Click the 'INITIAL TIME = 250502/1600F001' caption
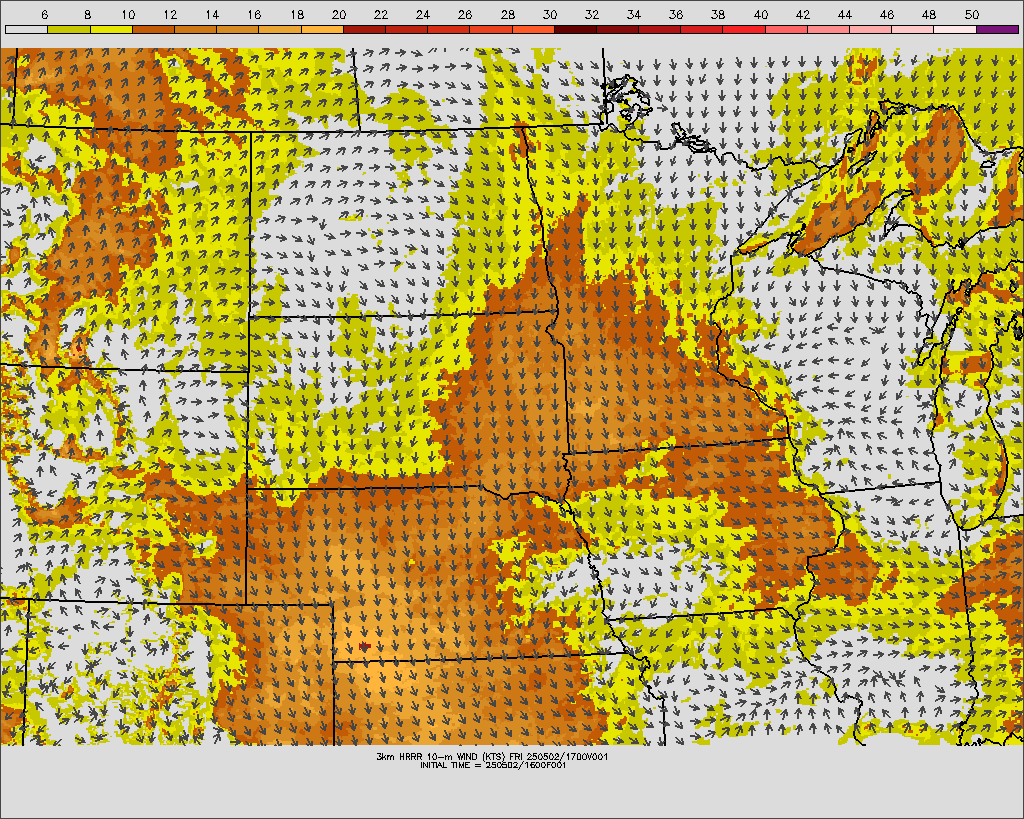Screen dimensions: 1024x819 pyautogui.click(x=493, y=765)
